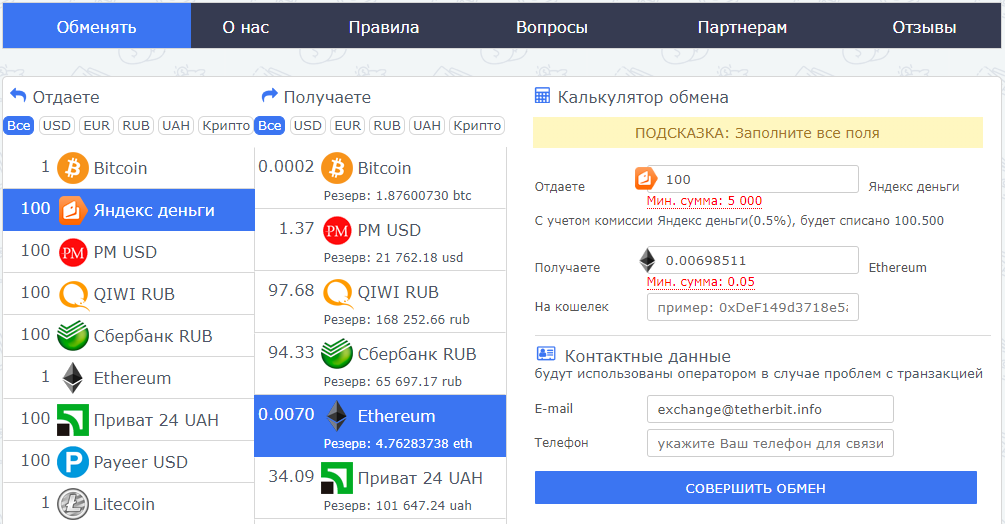Image resolution: width=1005 pixels, height=524 pixels.
Task: Click the Телефон input field
Action: click(770, 443)
